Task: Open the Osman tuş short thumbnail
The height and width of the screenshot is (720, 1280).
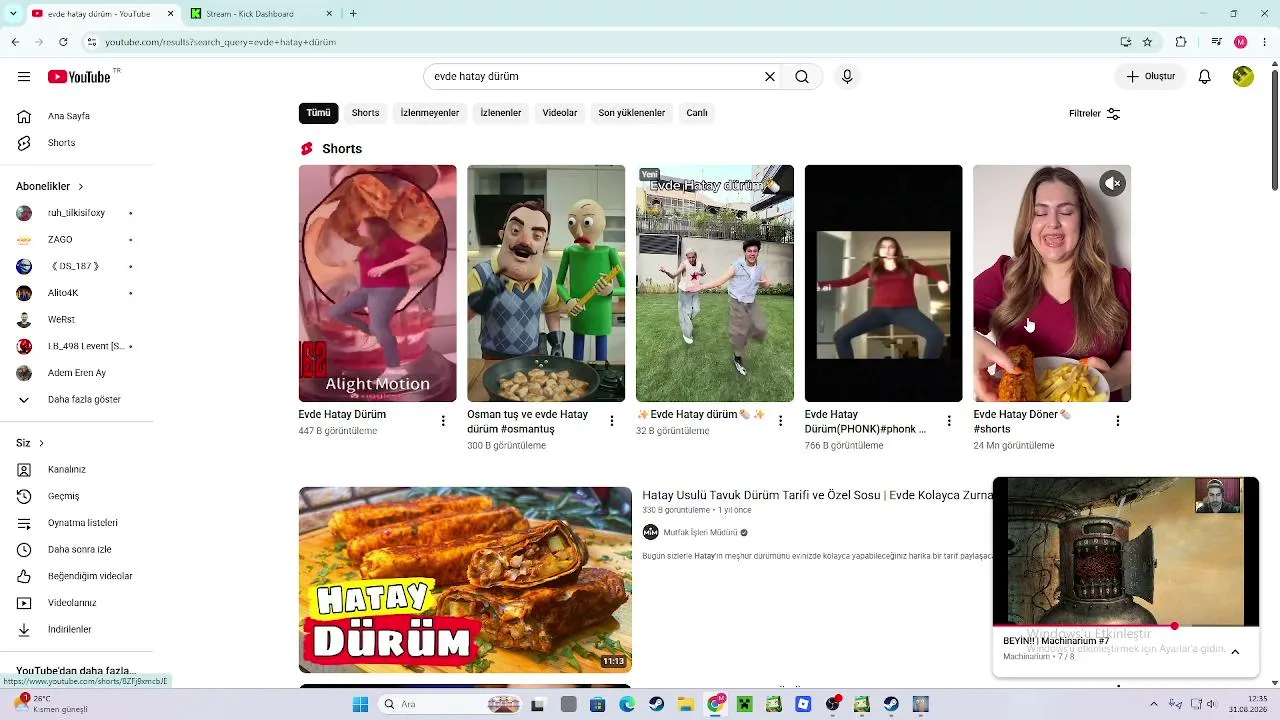Action: pos(546,283)
